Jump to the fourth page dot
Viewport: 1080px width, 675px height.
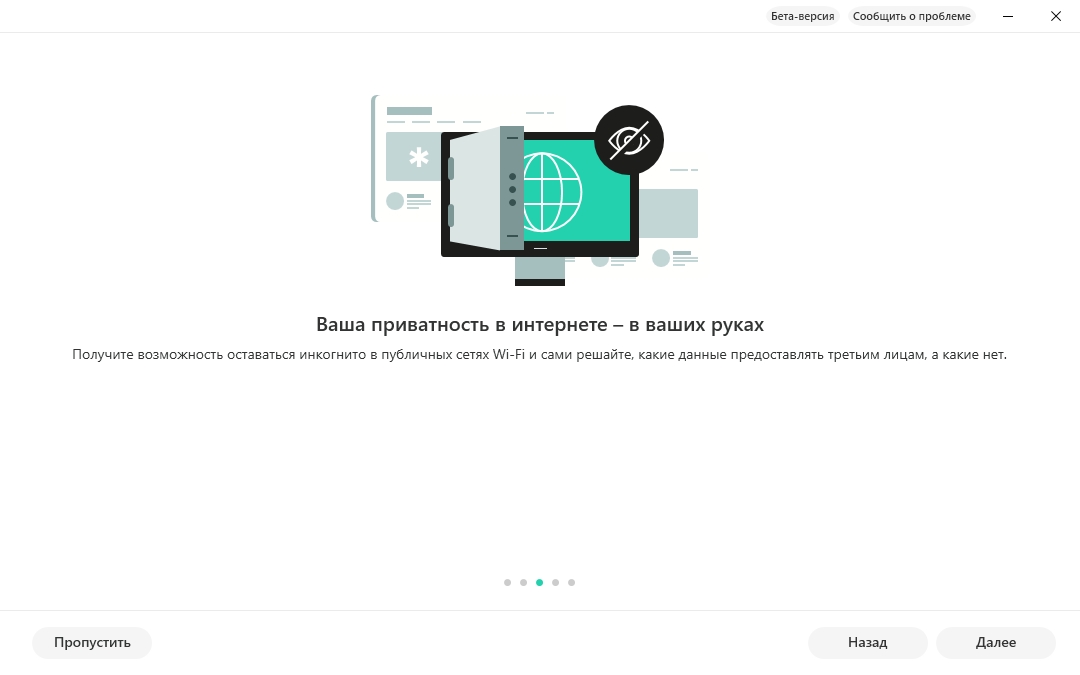(x=555, y=583)
